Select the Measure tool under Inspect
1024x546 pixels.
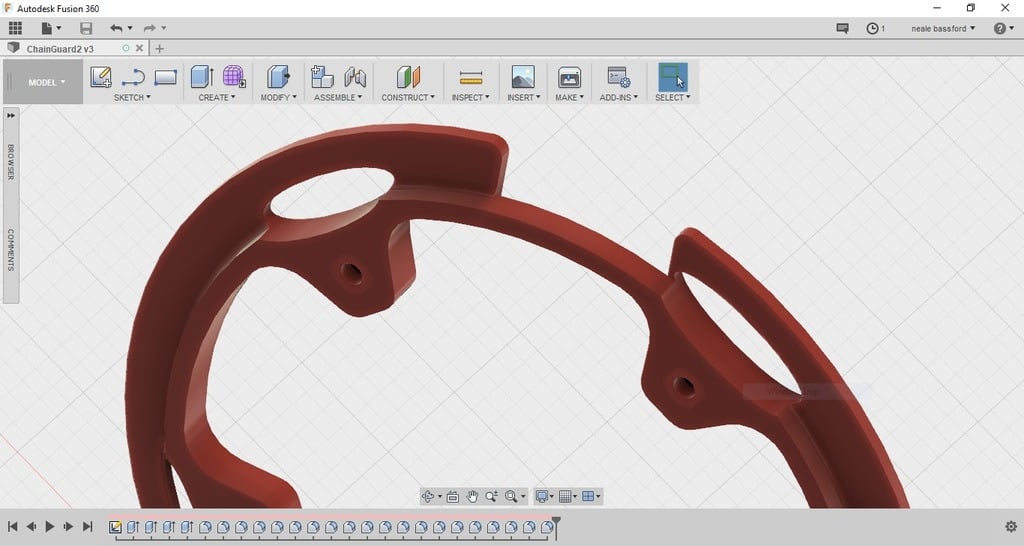point(471,77)
